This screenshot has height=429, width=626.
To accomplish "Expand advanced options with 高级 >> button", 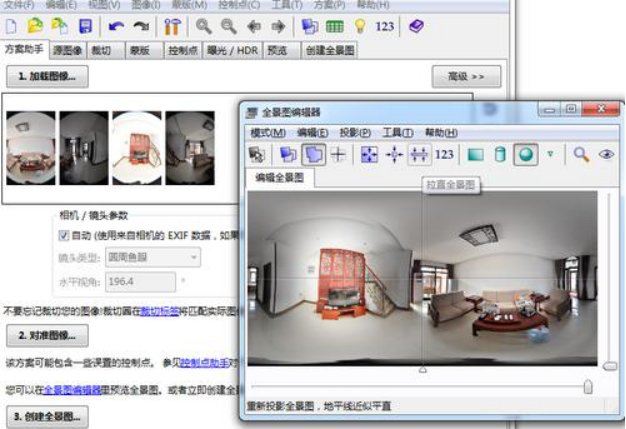I will coord(466,76).
